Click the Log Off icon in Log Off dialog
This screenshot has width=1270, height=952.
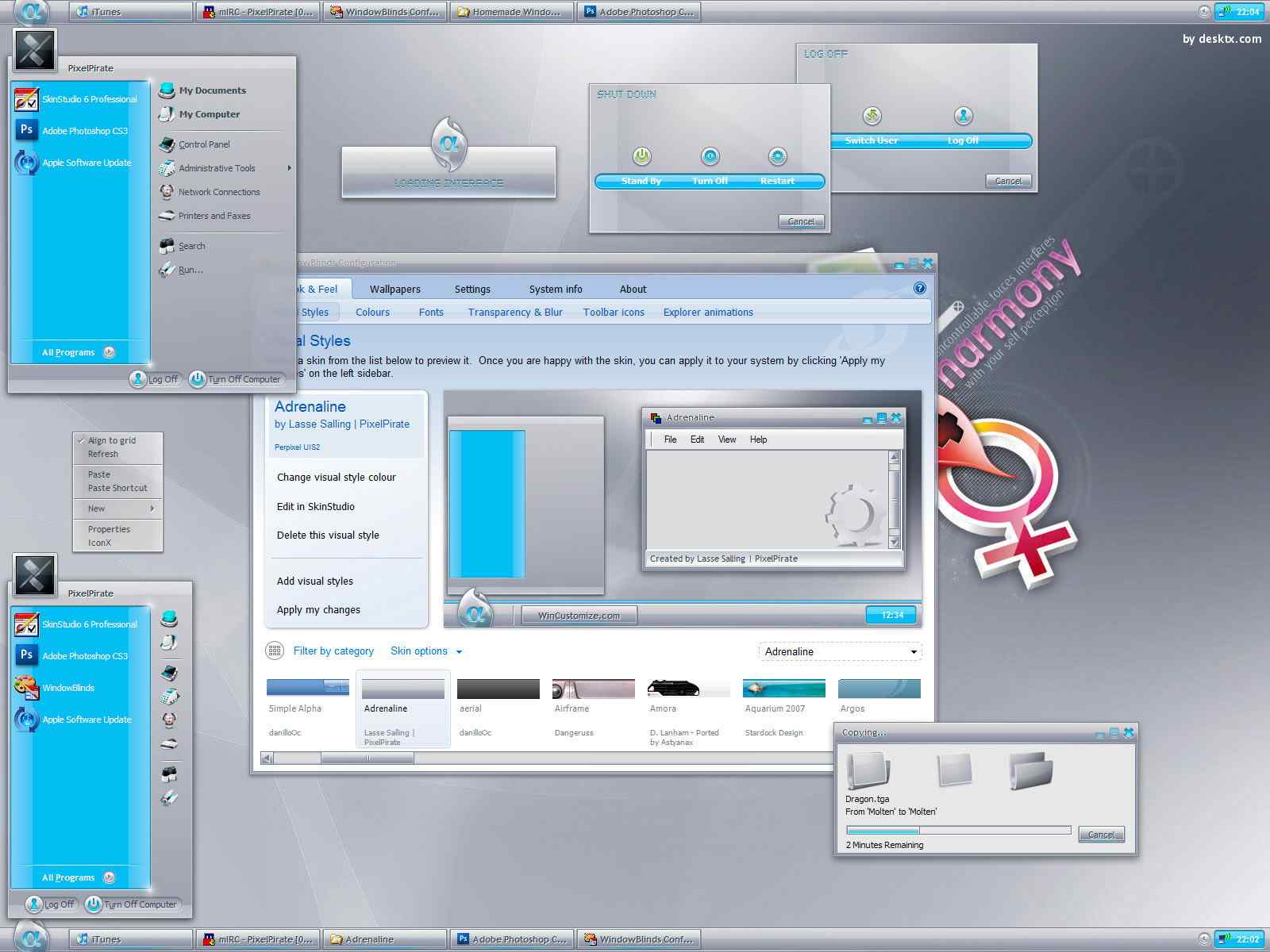(x=963, y=116)
